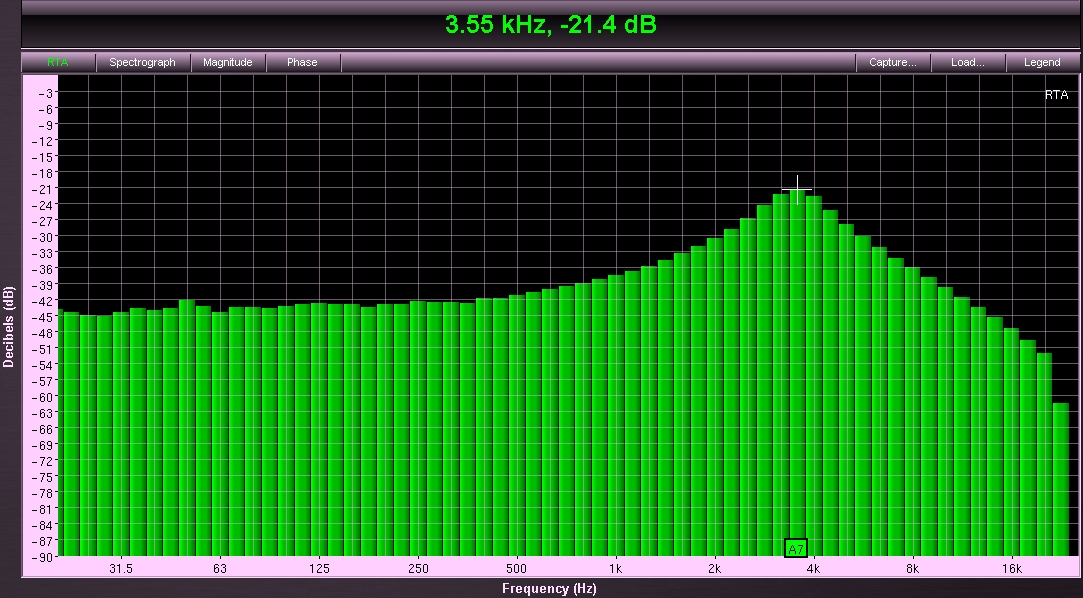Screen dimensions: 1083x598
Task: Select the 31.5 Hz axis label
Action: tap(120, 569)
